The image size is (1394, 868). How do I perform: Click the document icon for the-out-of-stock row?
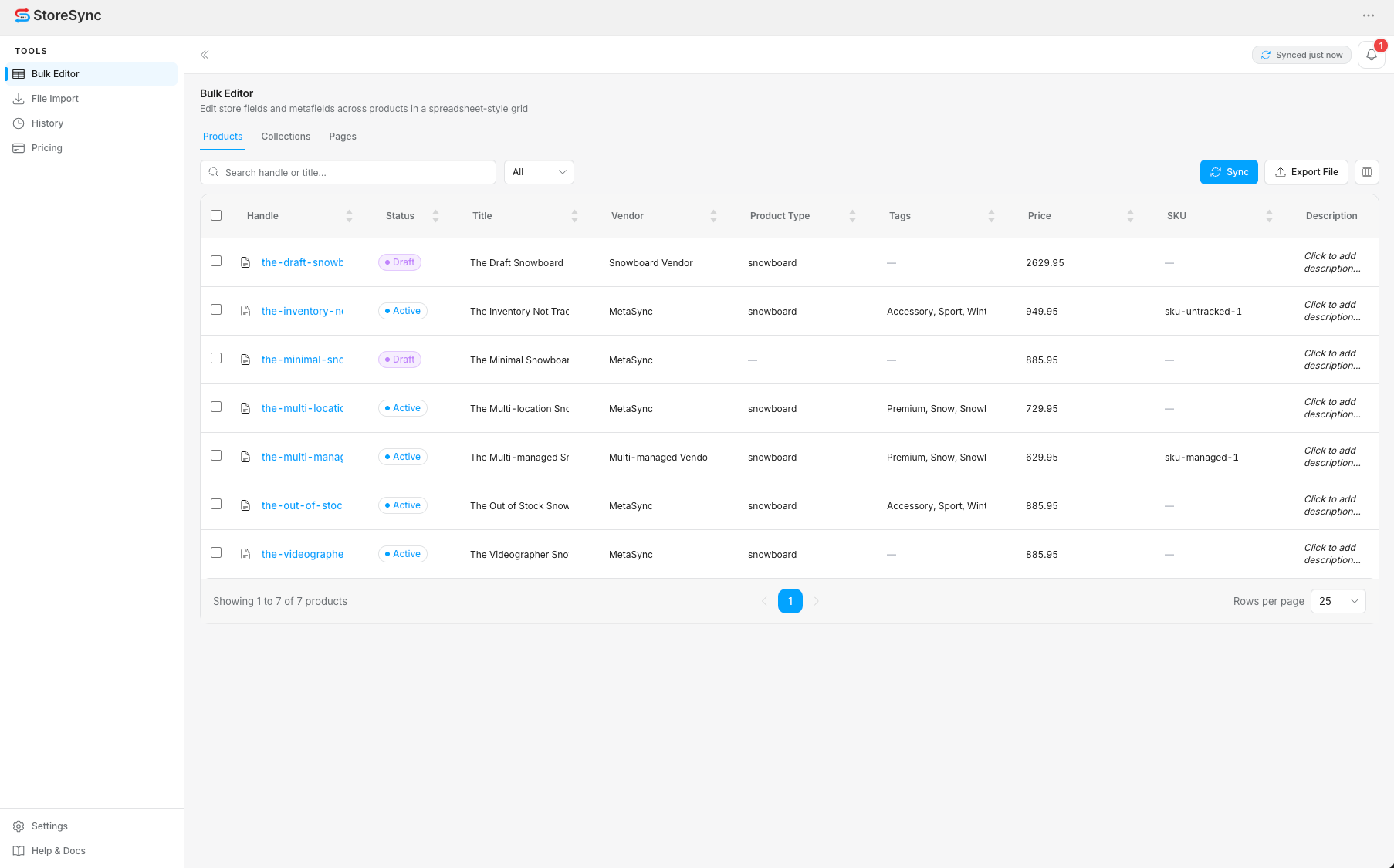point(245,505)
